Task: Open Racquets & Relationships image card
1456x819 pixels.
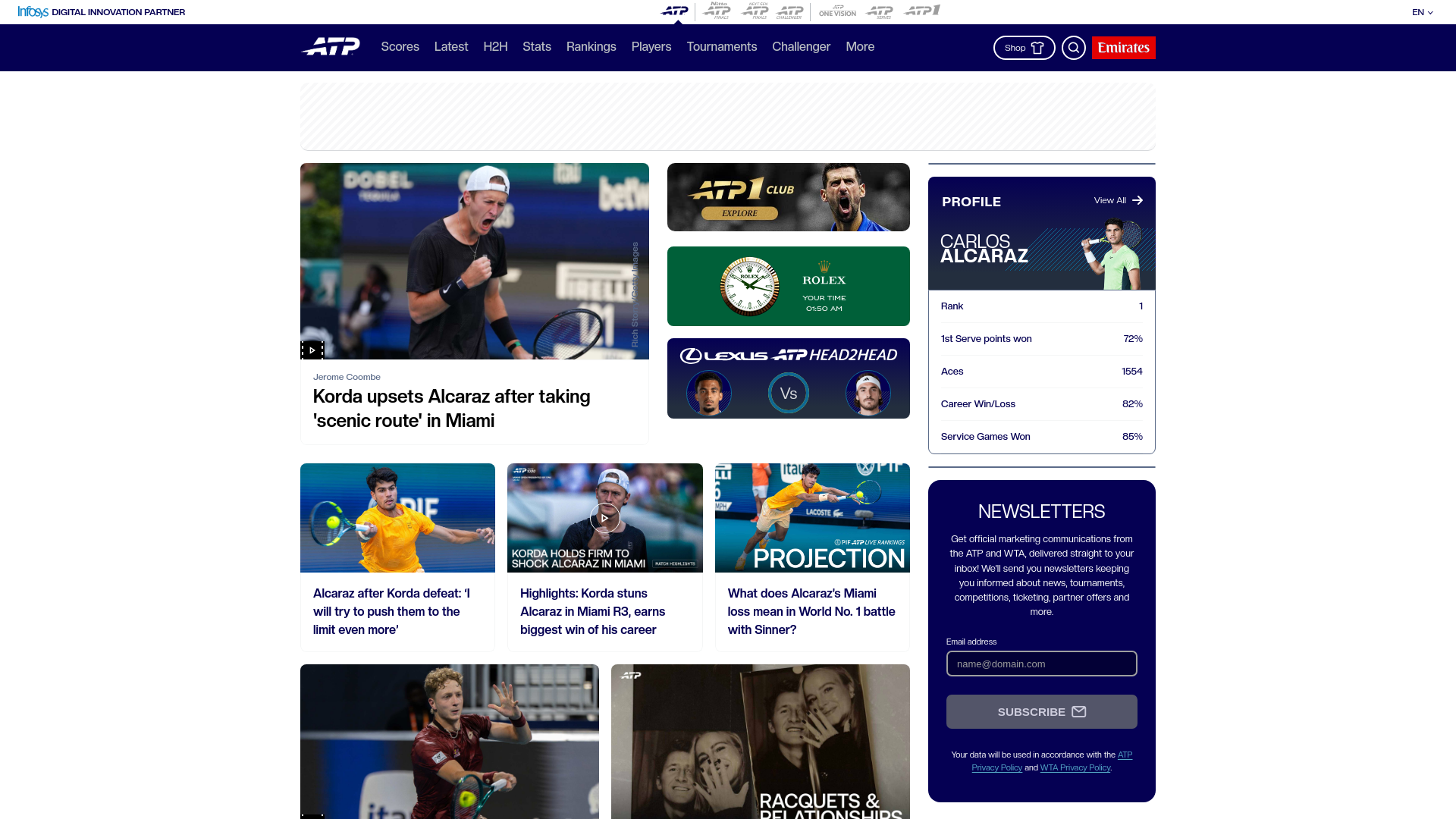Action: click(x=760, y=742)
